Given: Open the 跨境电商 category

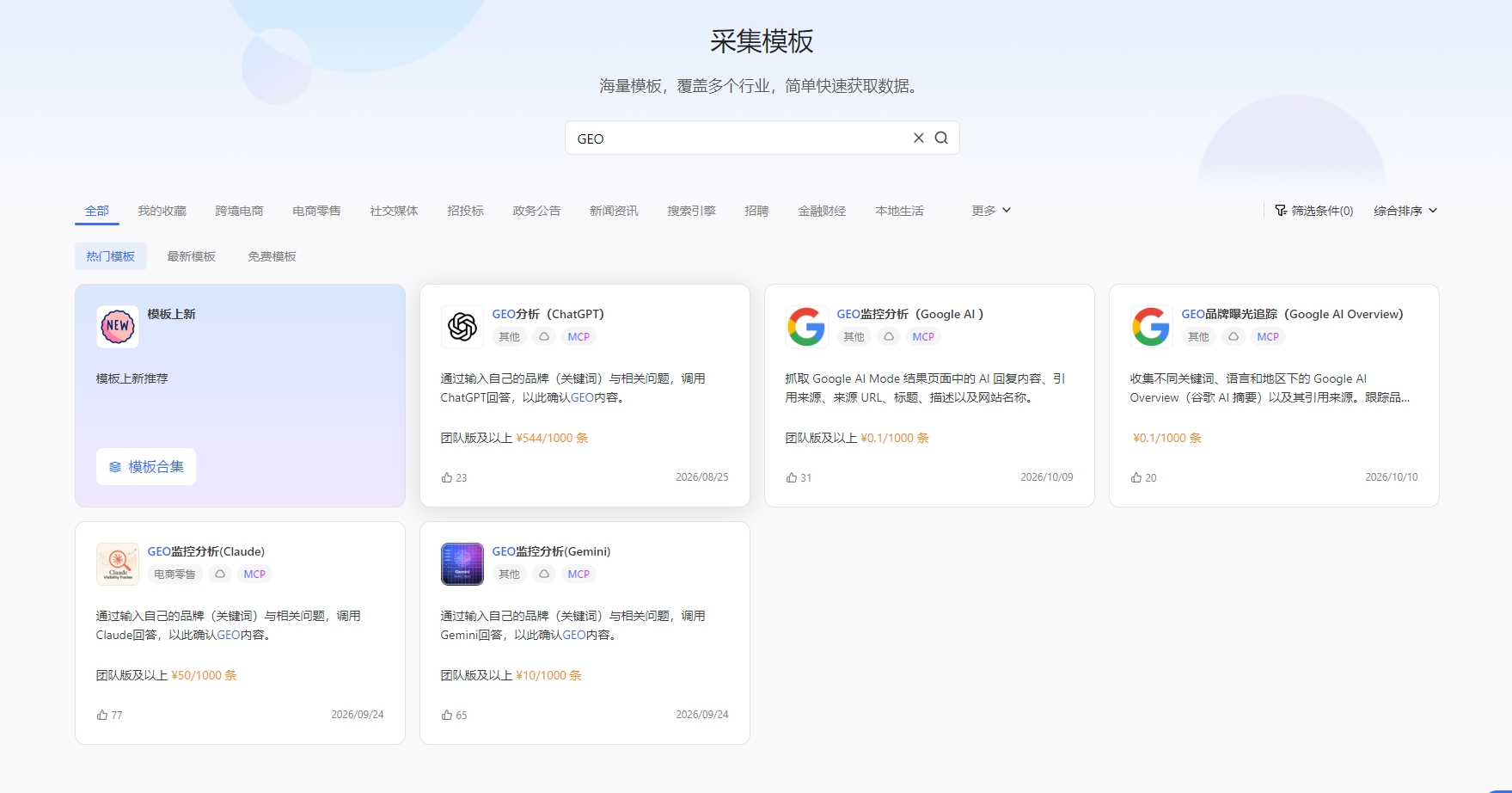Looking at the screenshot, I should click(x=239, y=211).
